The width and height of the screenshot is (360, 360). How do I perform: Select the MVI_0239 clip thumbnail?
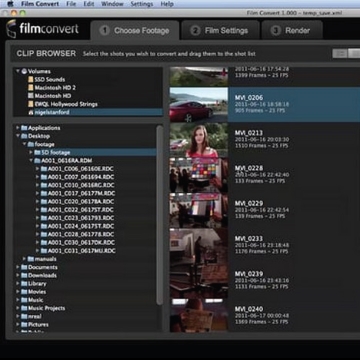pyautogui.click(x=199, y=281)
